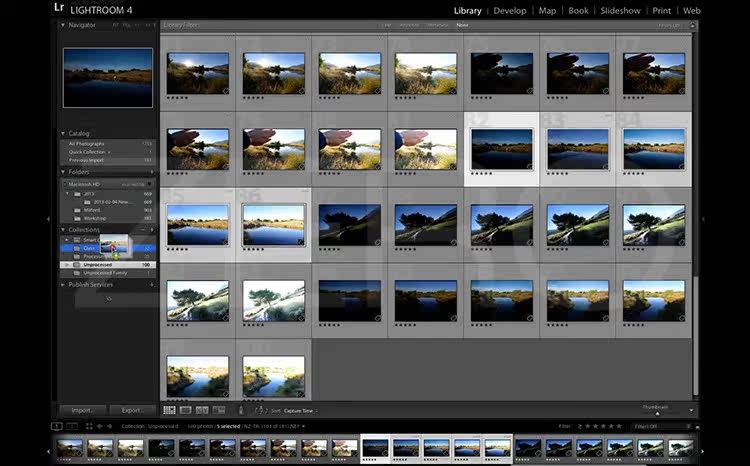
Task: Select first sunlit lake thumbnail in grid
Action: click(198, 73)
